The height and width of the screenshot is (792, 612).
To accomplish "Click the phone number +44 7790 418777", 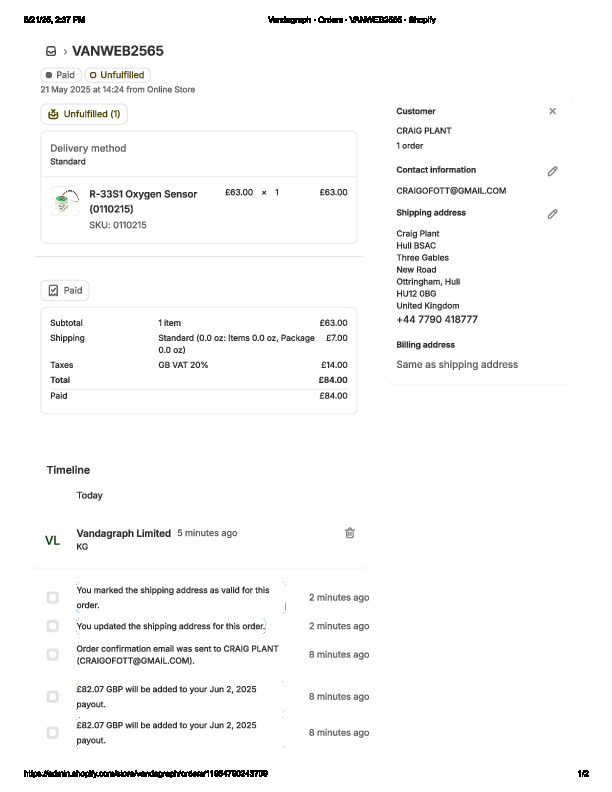I will tap(437, 320).
